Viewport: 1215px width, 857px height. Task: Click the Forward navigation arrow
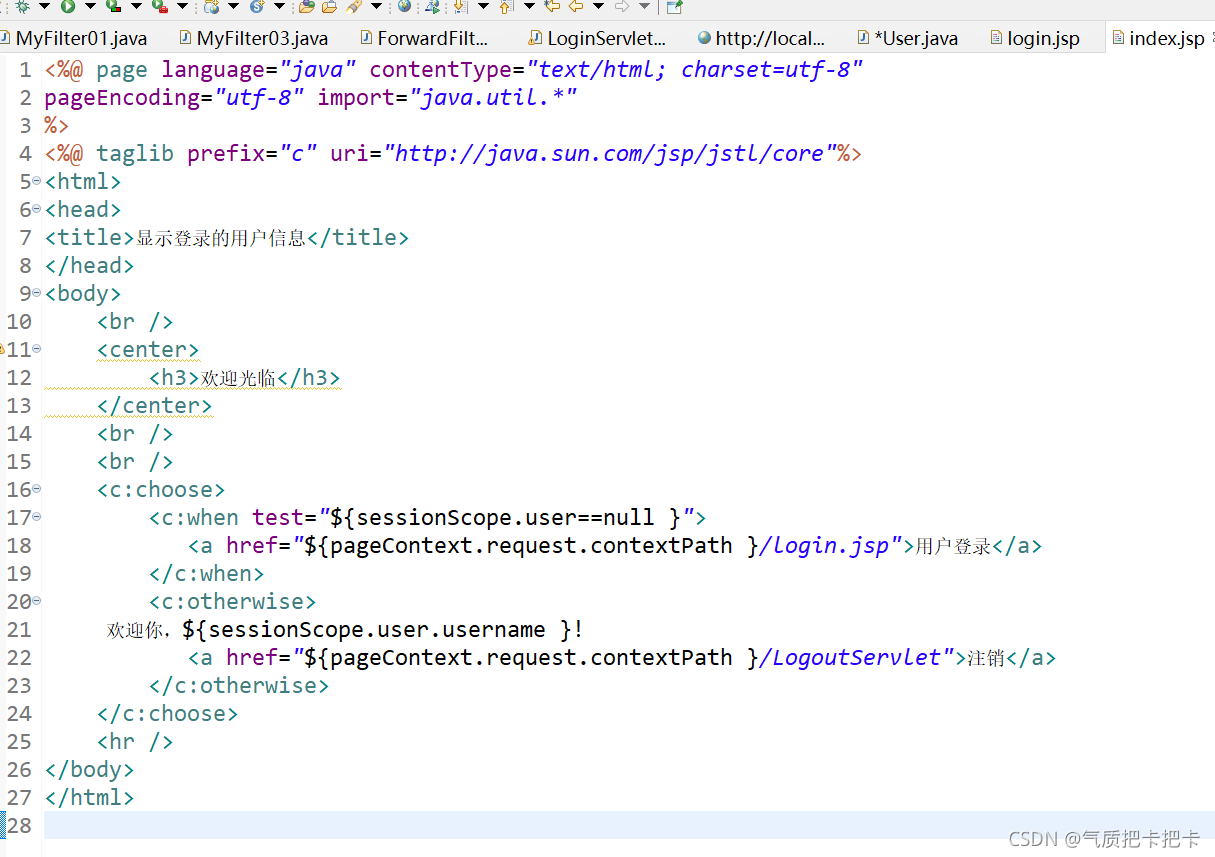point(621,7)
